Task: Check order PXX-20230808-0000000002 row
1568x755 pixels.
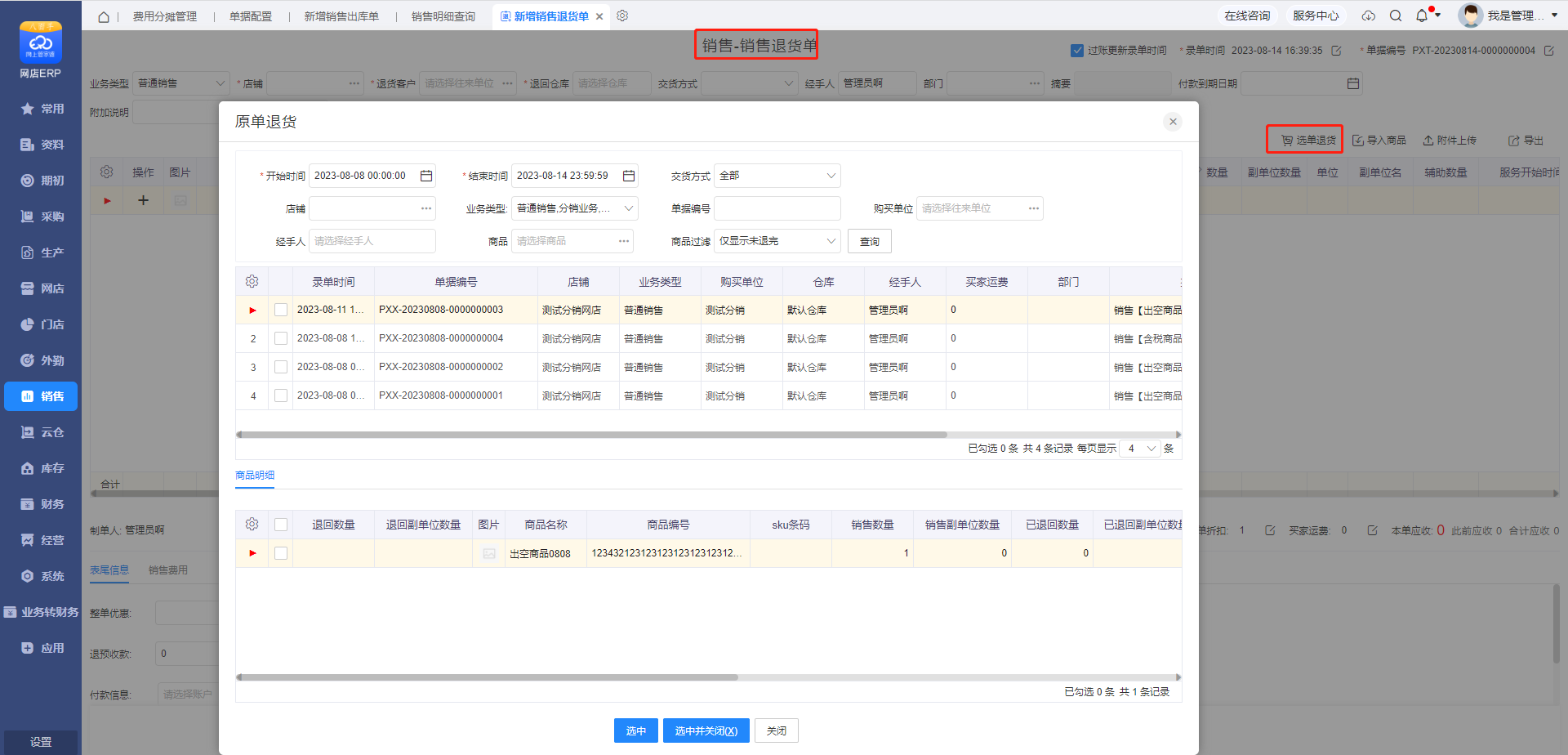Action: coord(281,367)
